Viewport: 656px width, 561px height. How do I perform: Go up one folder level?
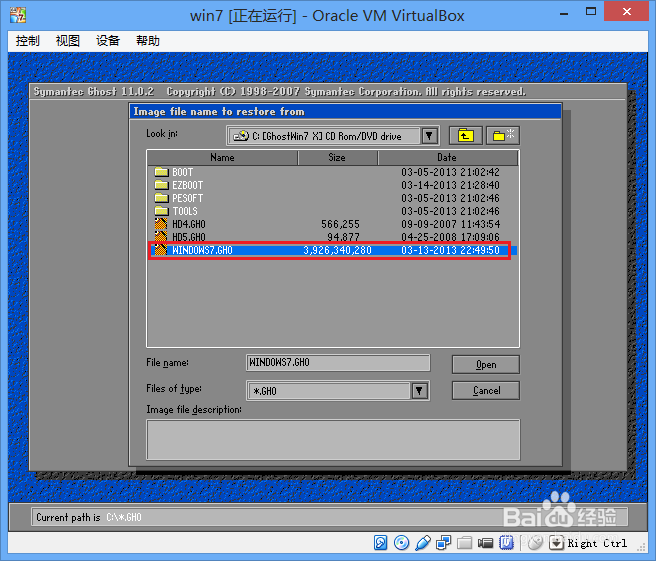pyautogui.click(x=466, y=136)
